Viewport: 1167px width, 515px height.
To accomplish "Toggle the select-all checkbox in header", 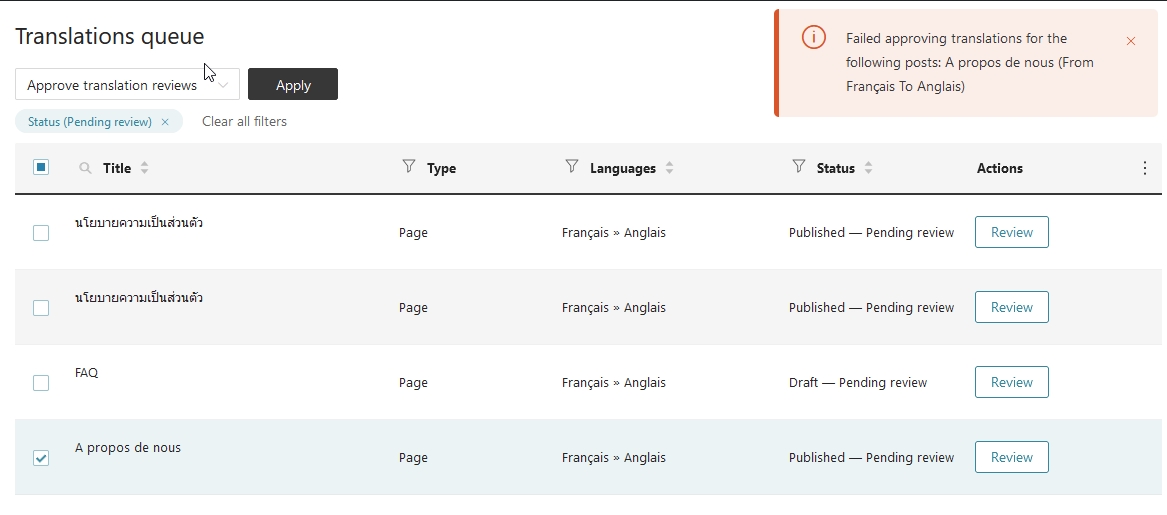I will pyautogui.click(x=41, y=167).
